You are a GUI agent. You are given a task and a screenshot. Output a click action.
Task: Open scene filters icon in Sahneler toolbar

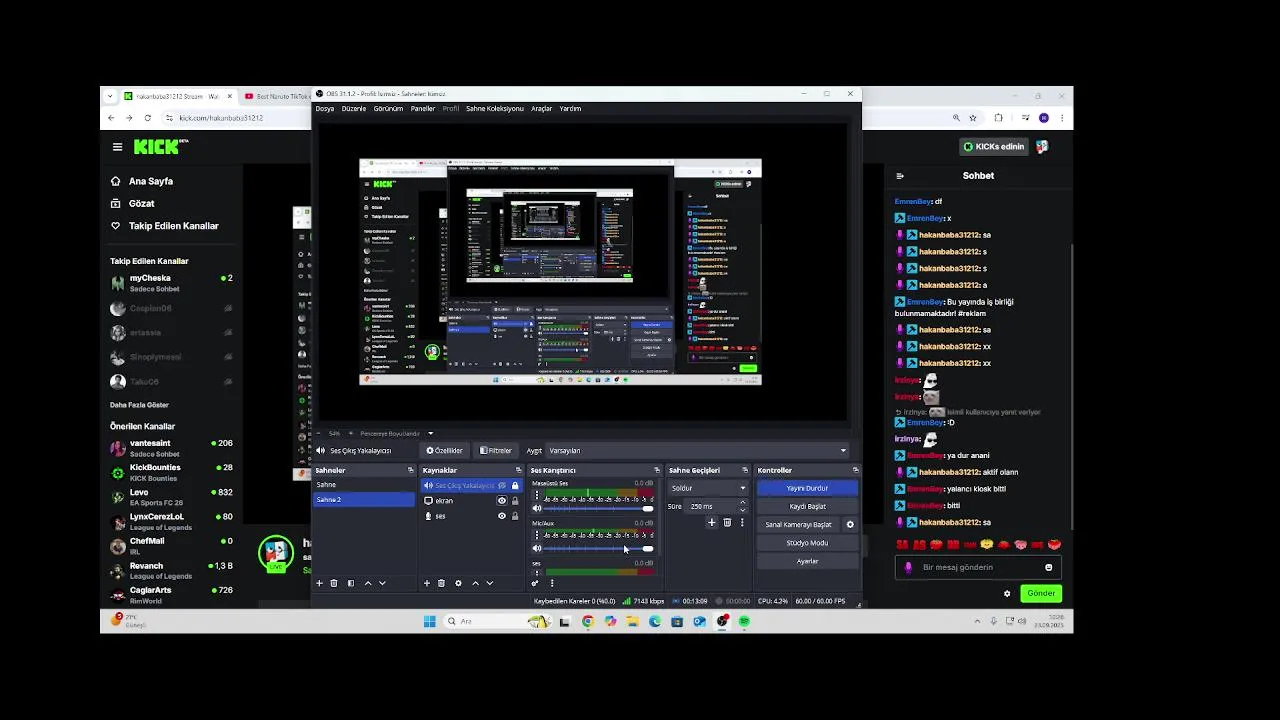pyautogui.click(x=350, y=583)
